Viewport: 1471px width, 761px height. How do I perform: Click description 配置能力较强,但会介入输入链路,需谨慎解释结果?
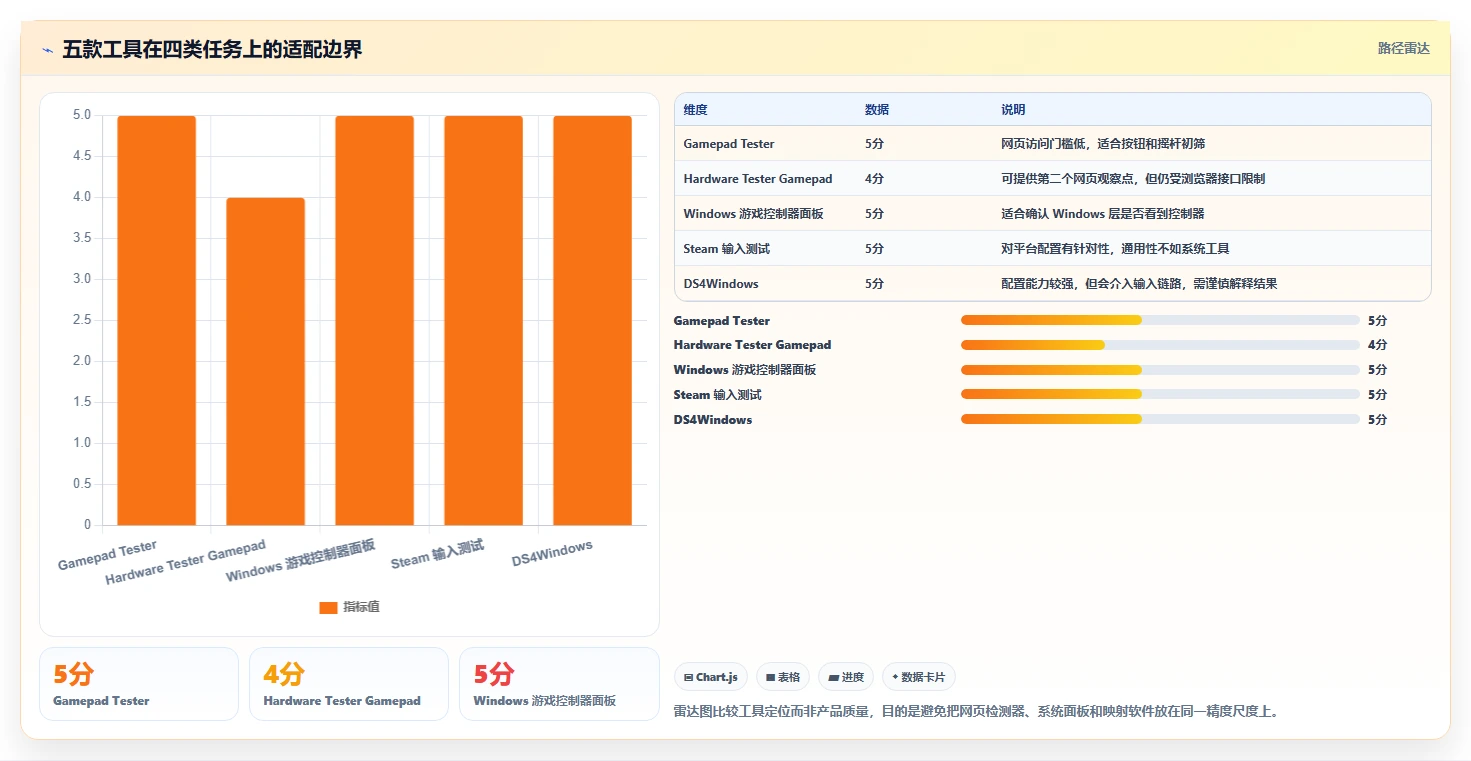pos(1139,284)
